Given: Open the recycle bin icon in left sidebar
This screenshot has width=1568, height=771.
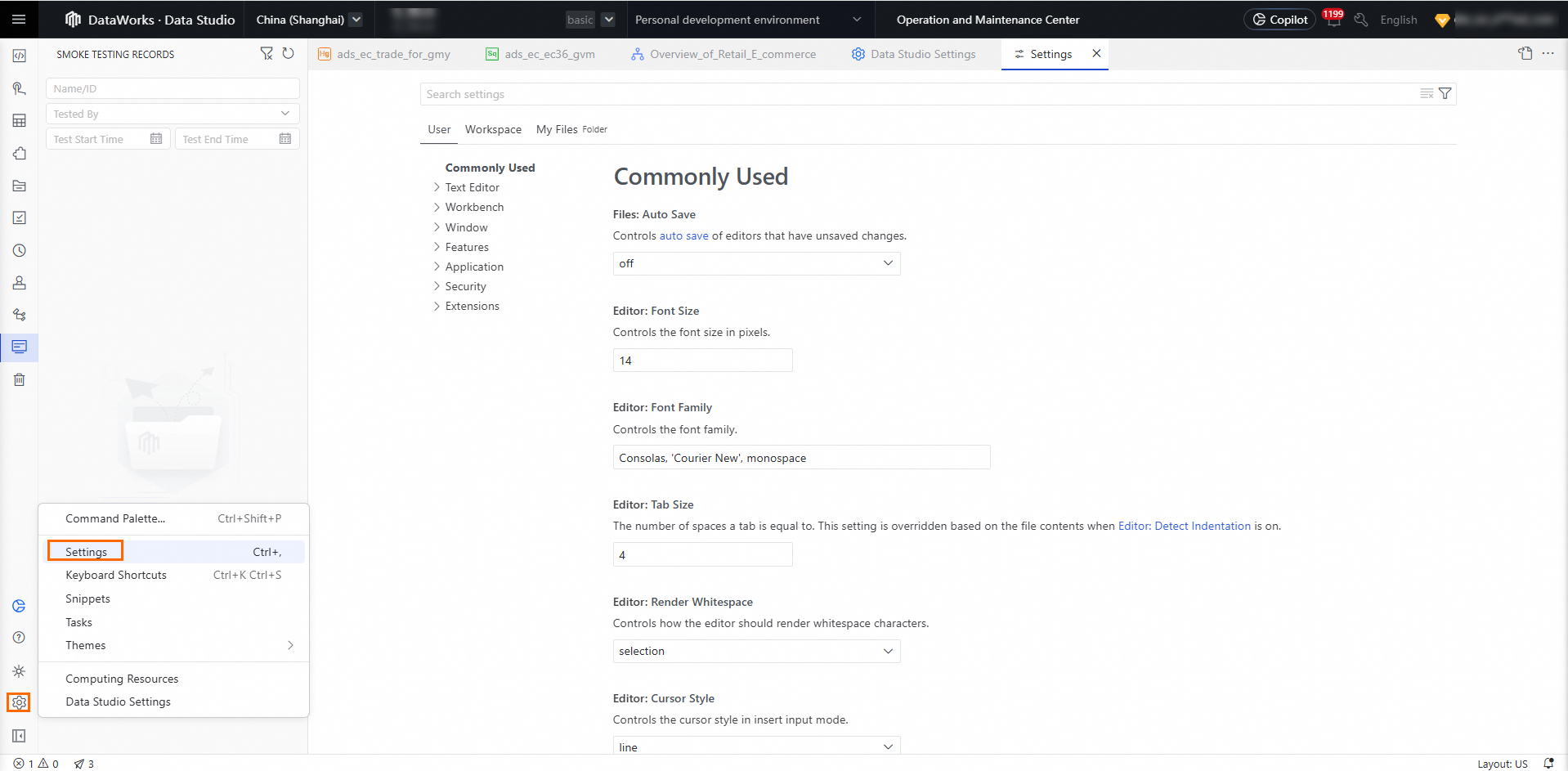Looking at the screenshot, I should (x=19, y=379).
